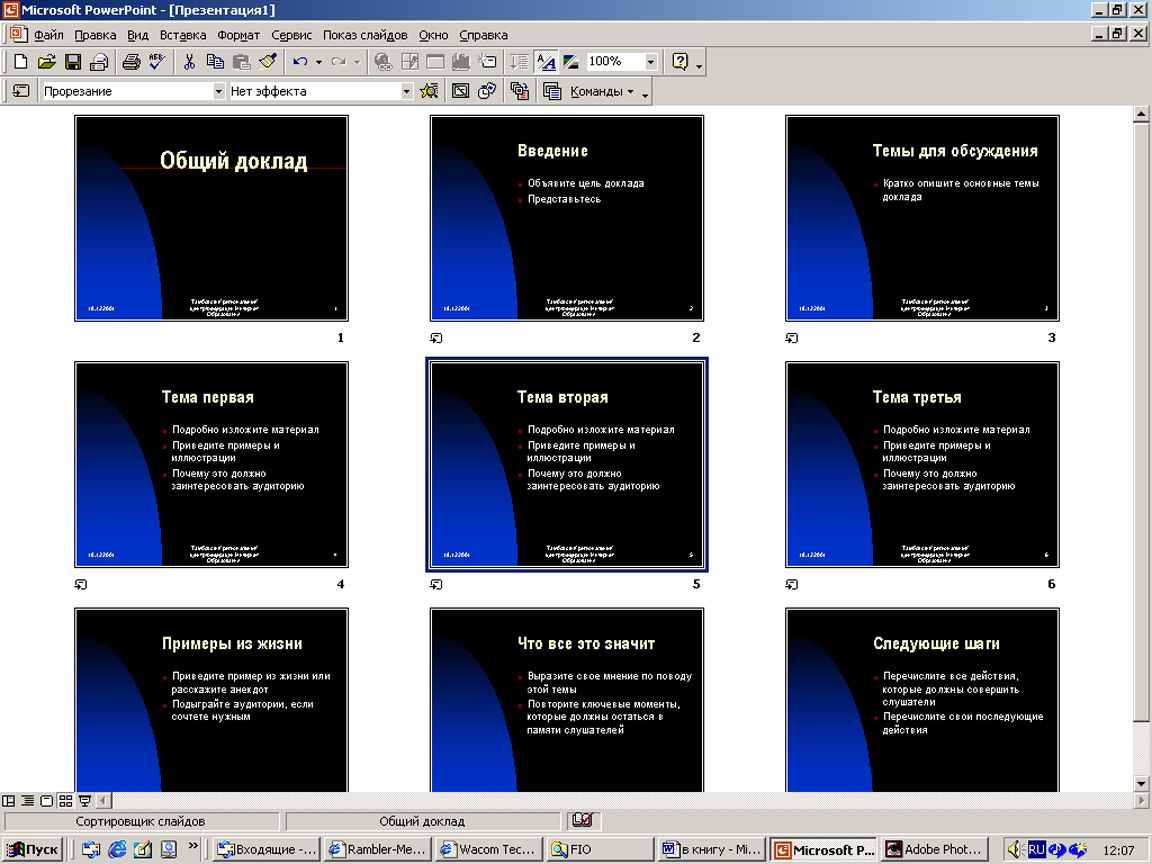Print using the printer icon
The image size is (1152, 864).
coord(131,62)
